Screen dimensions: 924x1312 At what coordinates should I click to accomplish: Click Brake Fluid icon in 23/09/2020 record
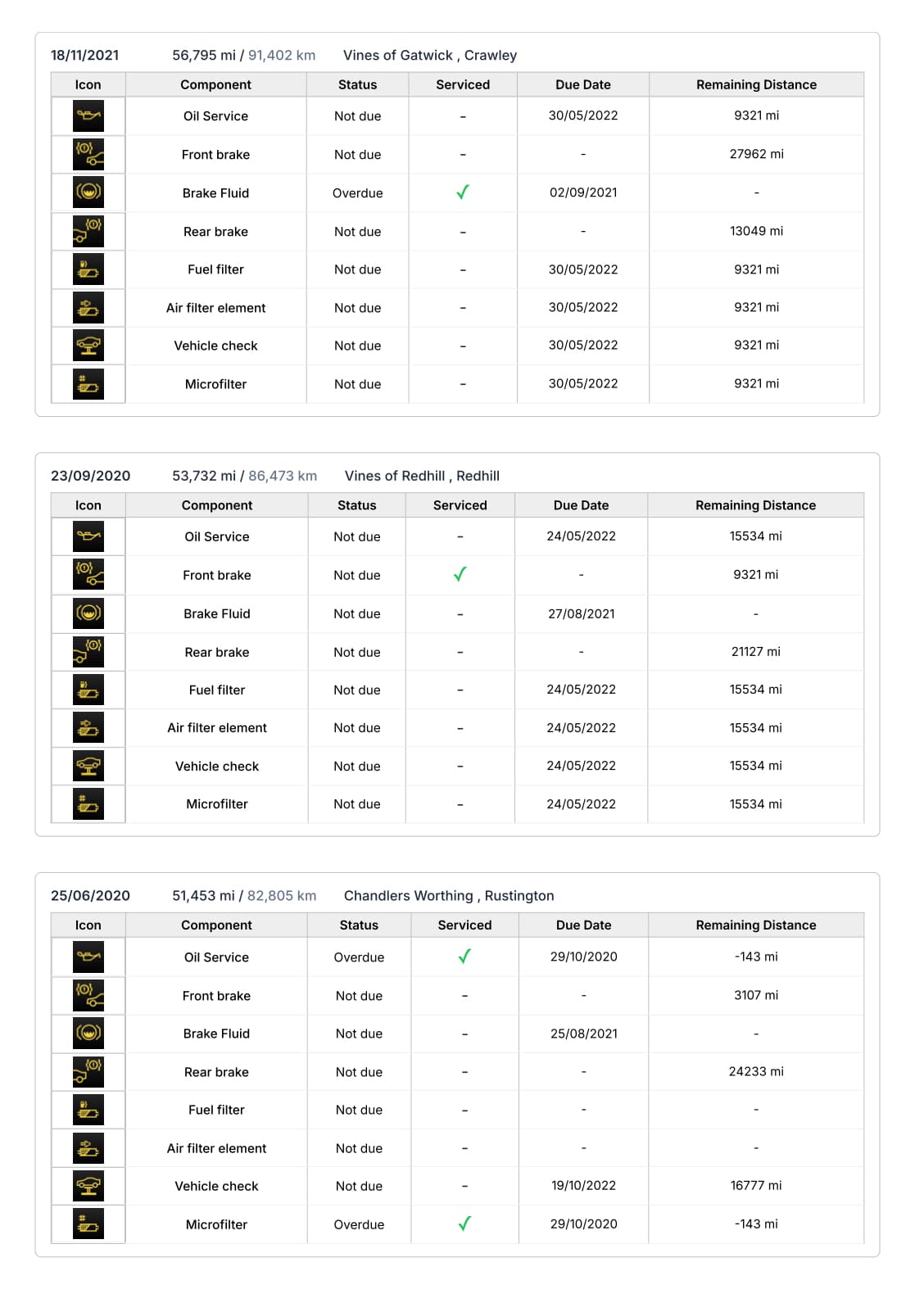coord(88,613)
